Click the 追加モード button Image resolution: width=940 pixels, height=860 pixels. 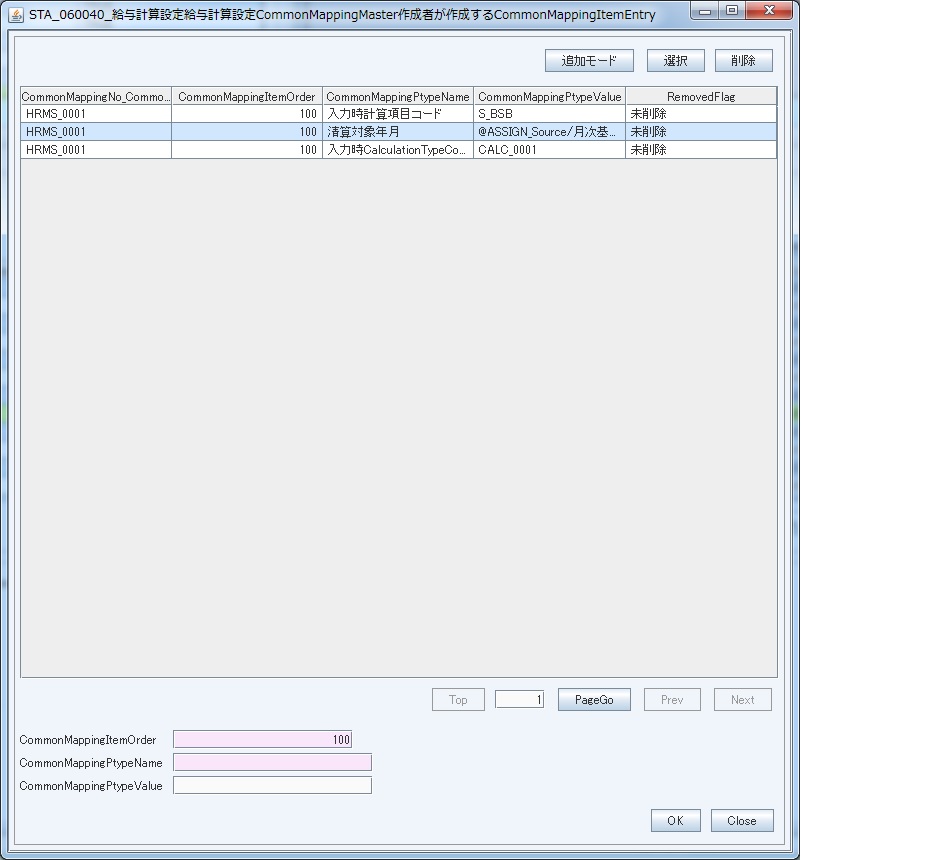[589, 61]
